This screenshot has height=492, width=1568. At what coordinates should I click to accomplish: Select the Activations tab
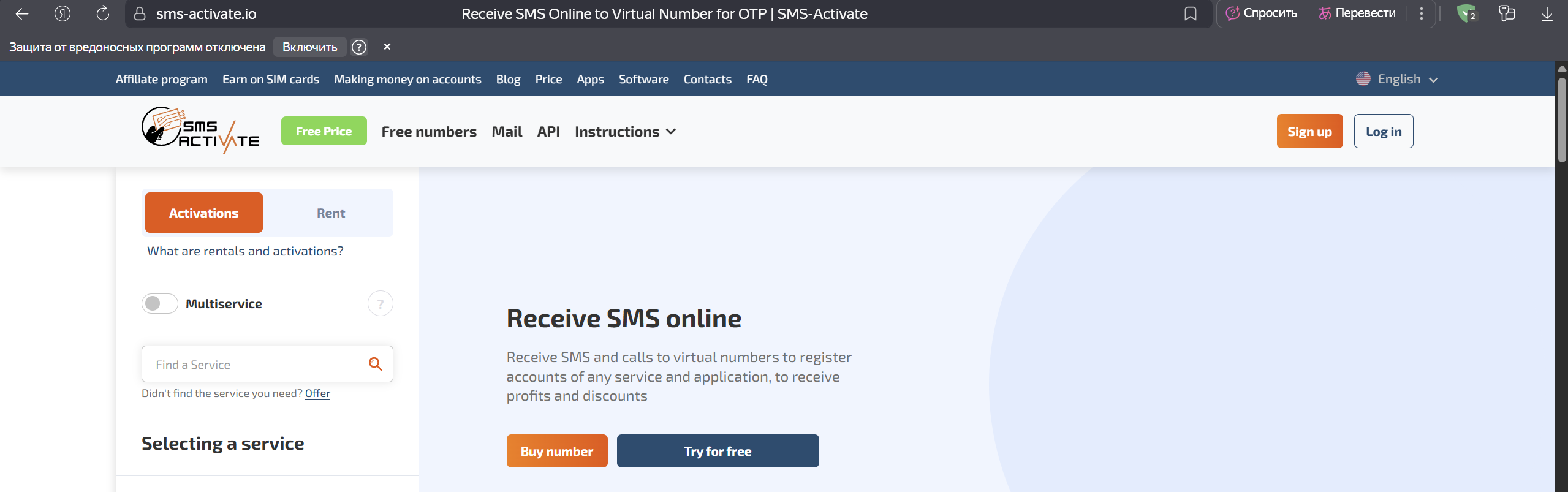click(x=204, y=213)
